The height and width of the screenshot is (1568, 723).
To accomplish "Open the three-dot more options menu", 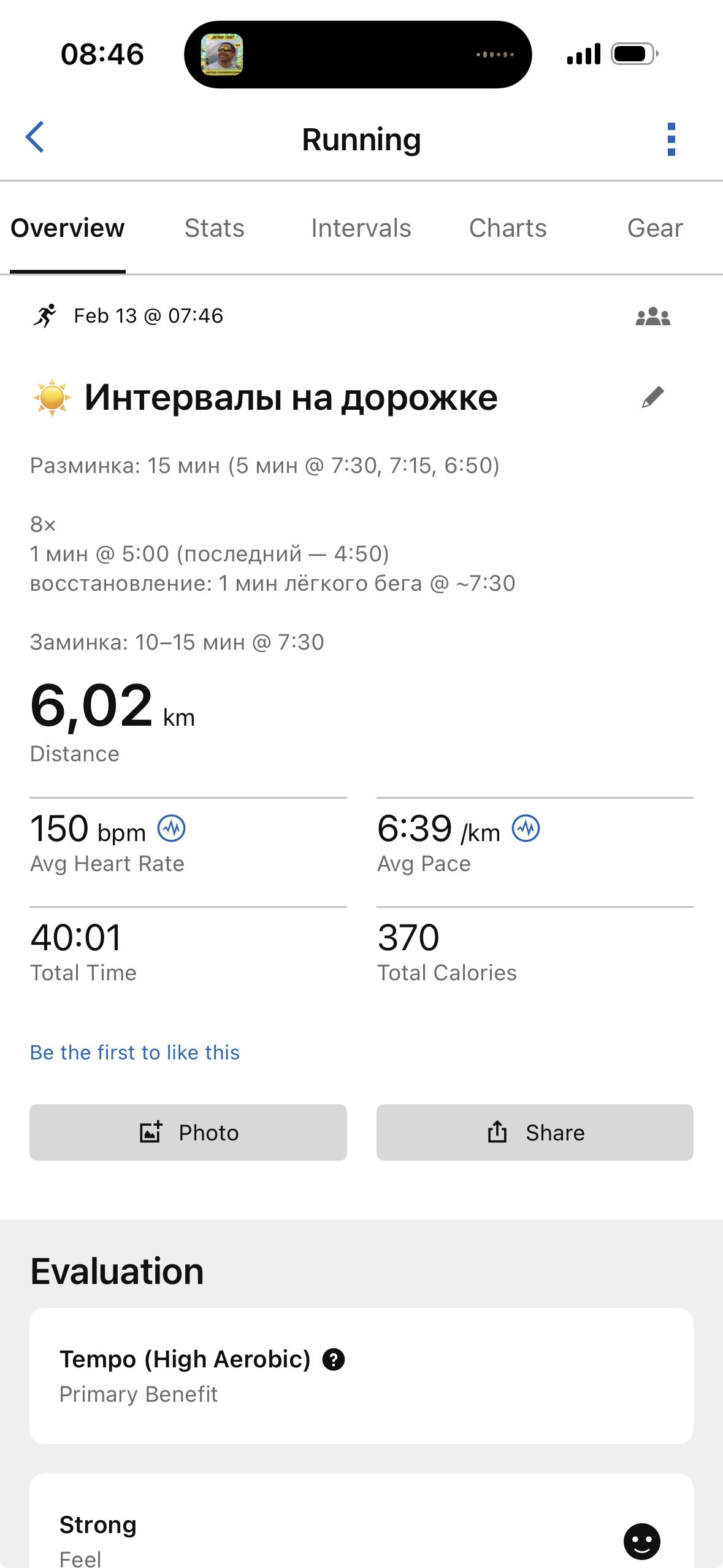I will click(x=671, y=139).
